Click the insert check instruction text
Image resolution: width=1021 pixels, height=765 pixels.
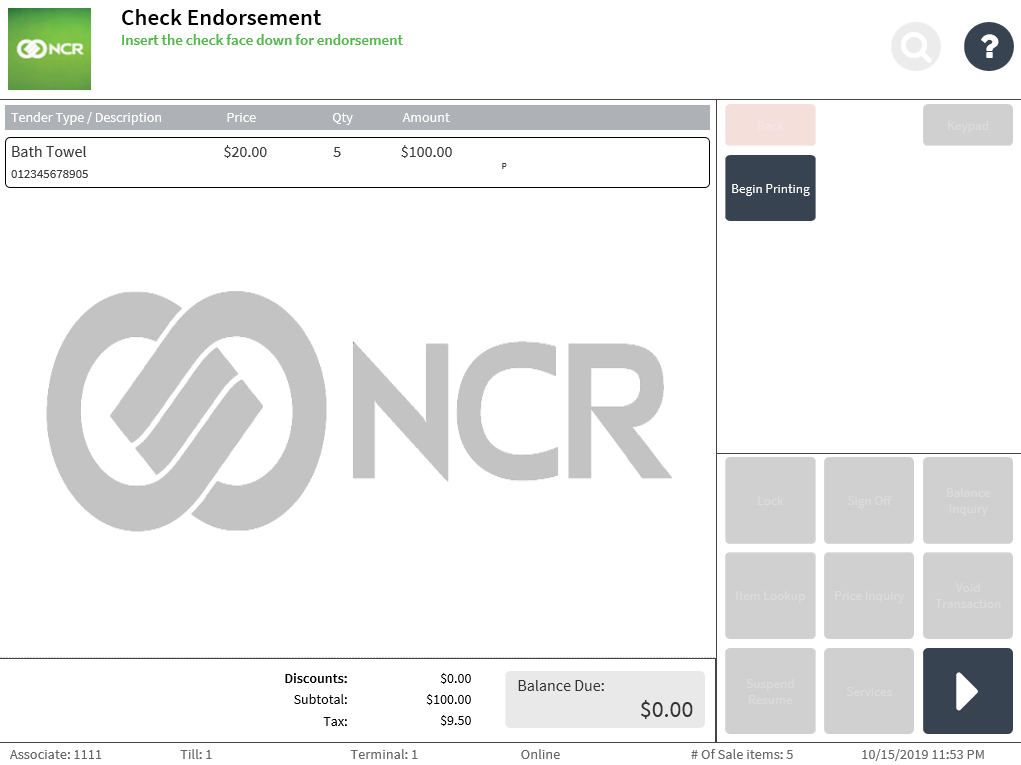point(262,40)
